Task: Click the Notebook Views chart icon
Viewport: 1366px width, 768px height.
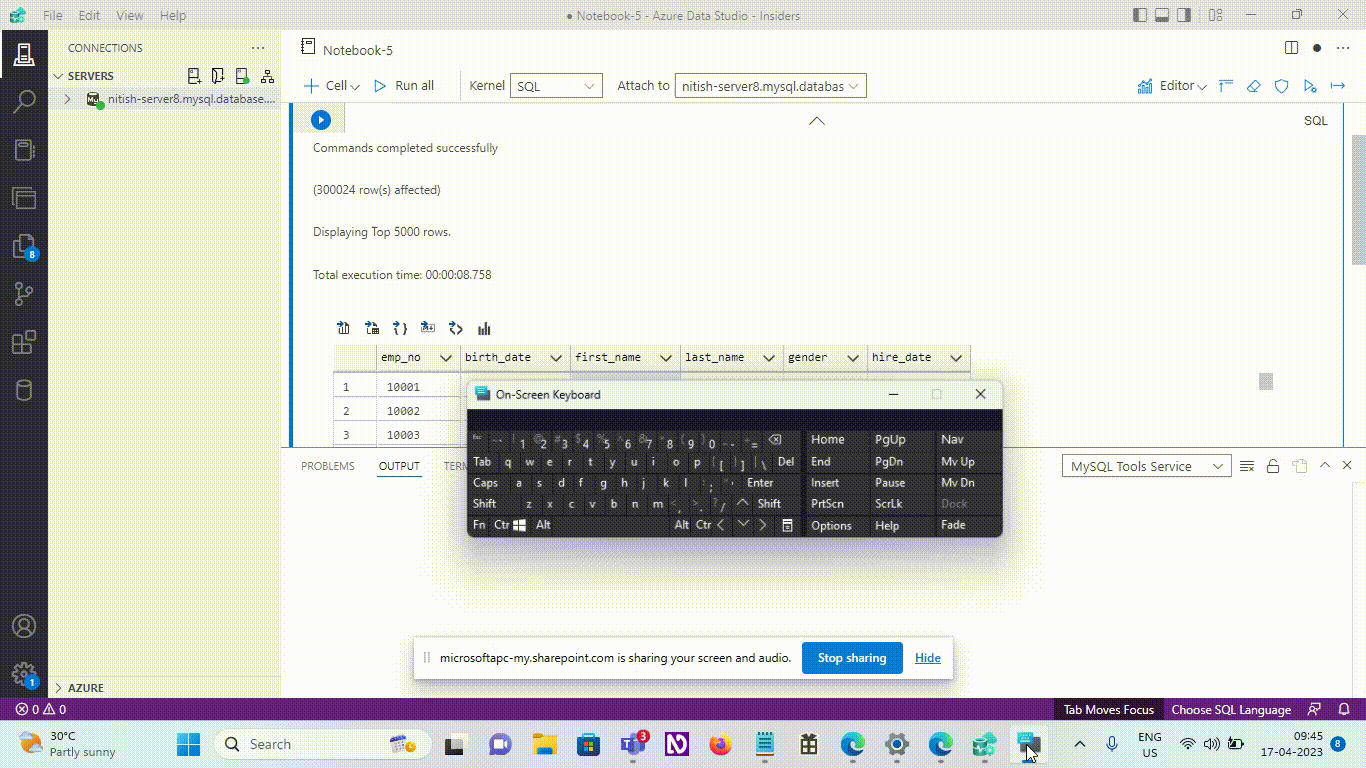Action: coord(1145,86)
